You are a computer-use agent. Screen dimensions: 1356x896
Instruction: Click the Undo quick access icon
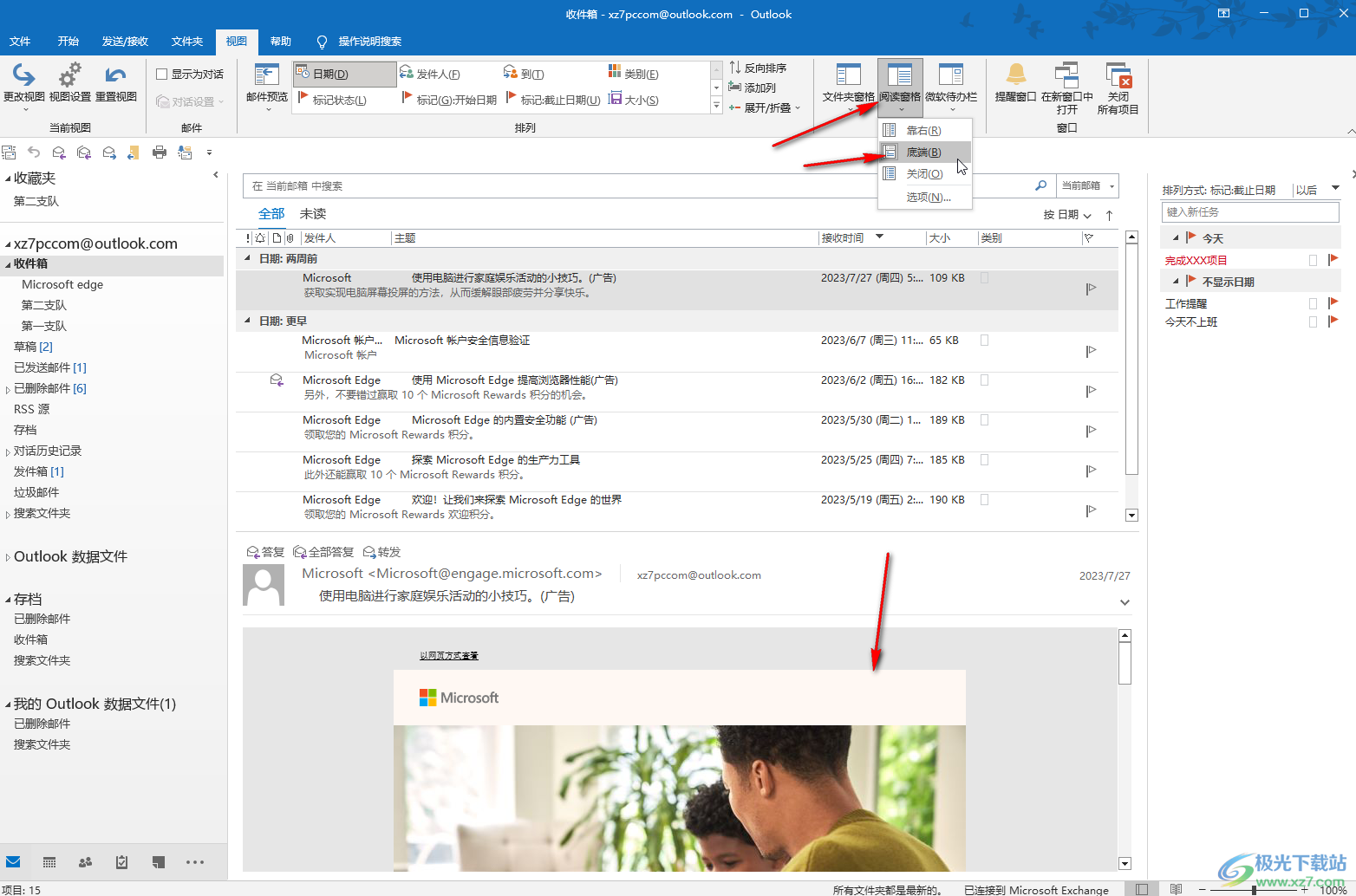(x=34, y=153)
